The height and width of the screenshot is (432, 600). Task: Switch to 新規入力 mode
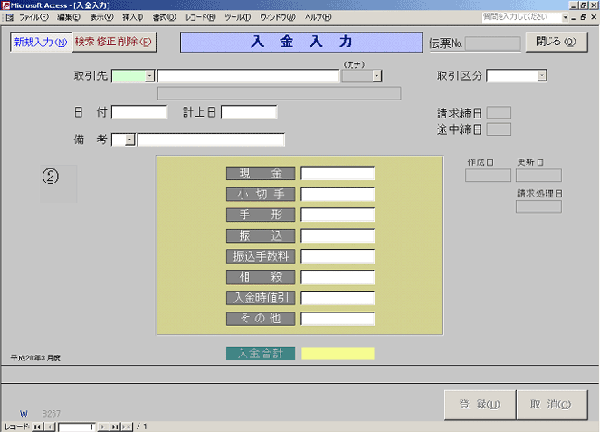click(40, 42)
